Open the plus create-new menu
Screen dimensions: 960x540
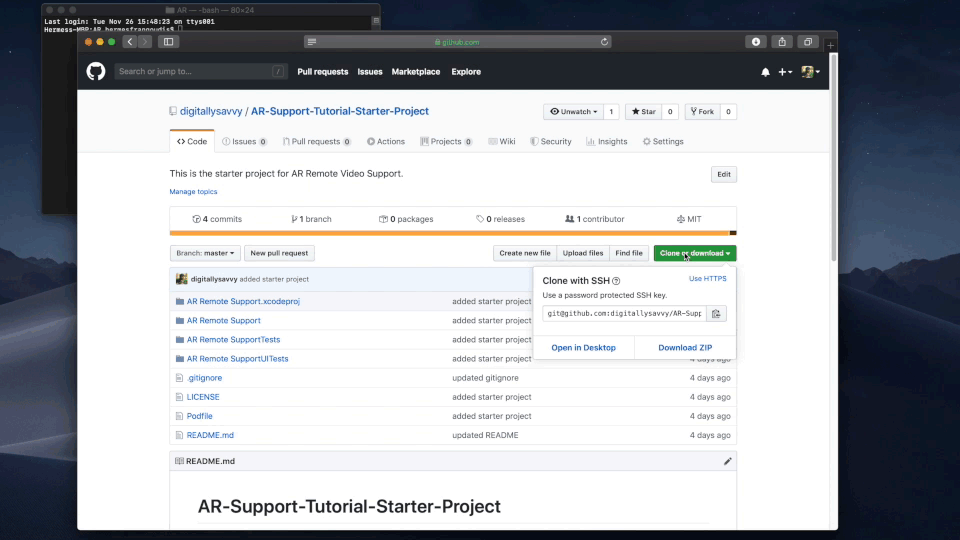point(785,72)
